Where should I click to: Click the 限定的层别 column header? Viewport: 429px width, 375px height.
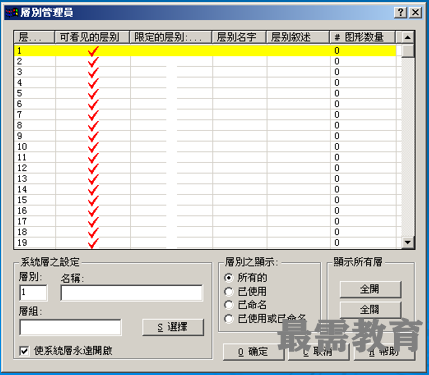tap(170, 37)
